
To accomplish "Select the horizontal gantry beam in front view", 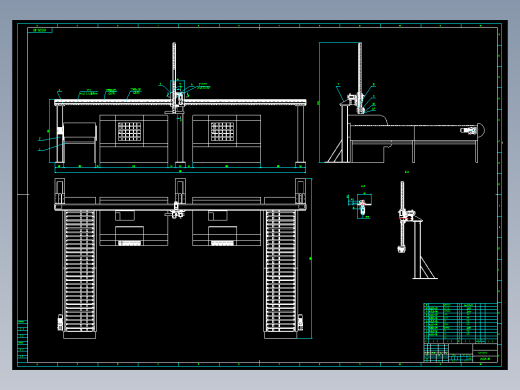I will (180, 102).
